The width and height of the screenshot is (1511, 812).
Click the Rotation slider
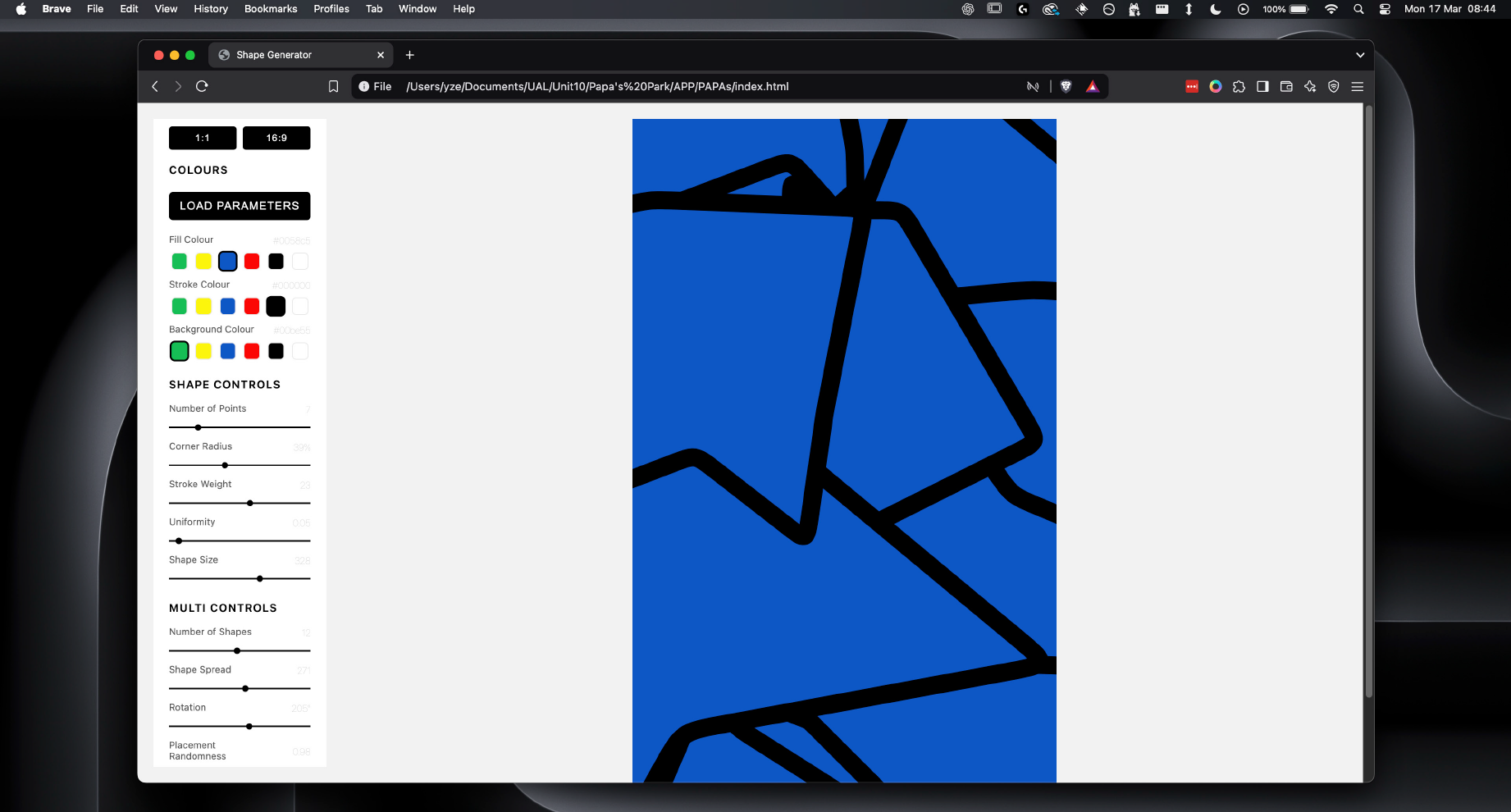[x=240, y=726]
